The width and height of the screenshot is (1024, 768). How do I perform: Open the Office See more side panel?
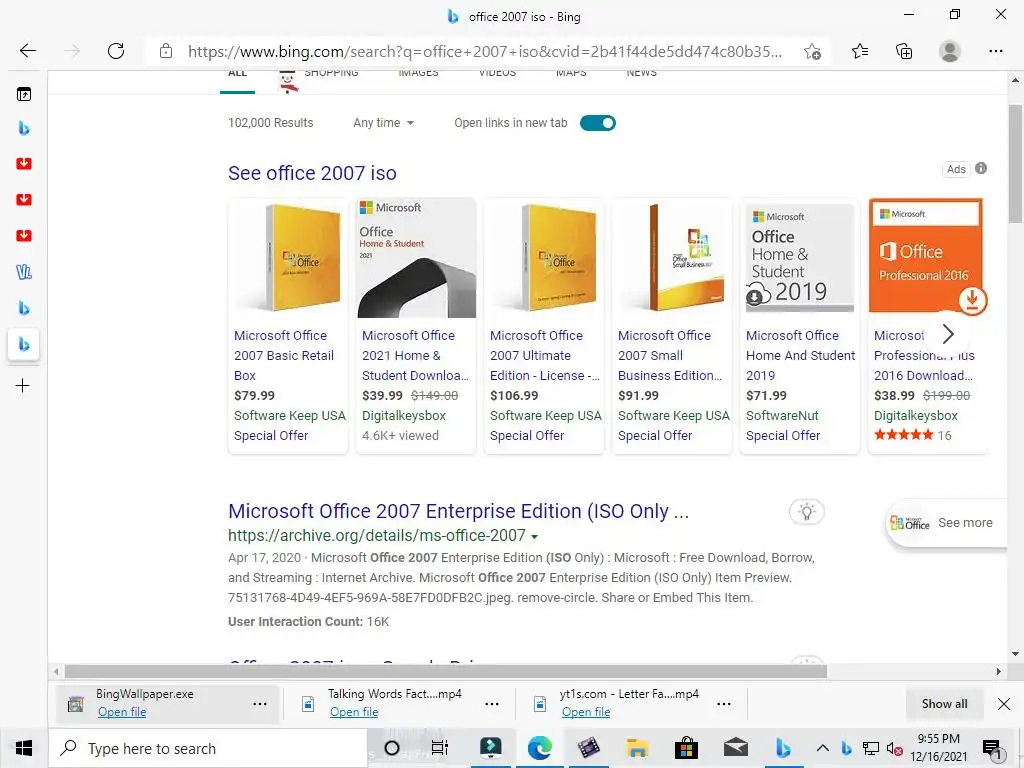pos(945,523)
